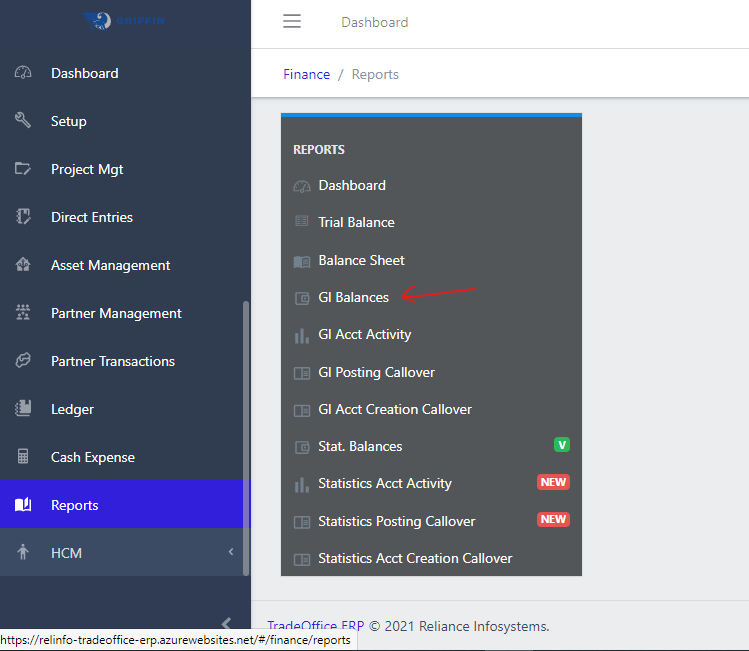Click the Cash Expense calculator icon
Screen dimensions: 749x651
point(23,457)
